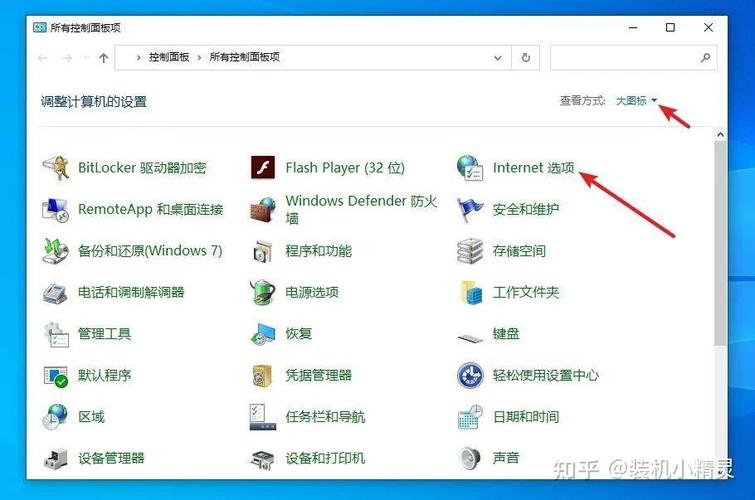Open the 管理工具 text link
755x500 pixels.
pyautogui.click(x=104, y=334)
